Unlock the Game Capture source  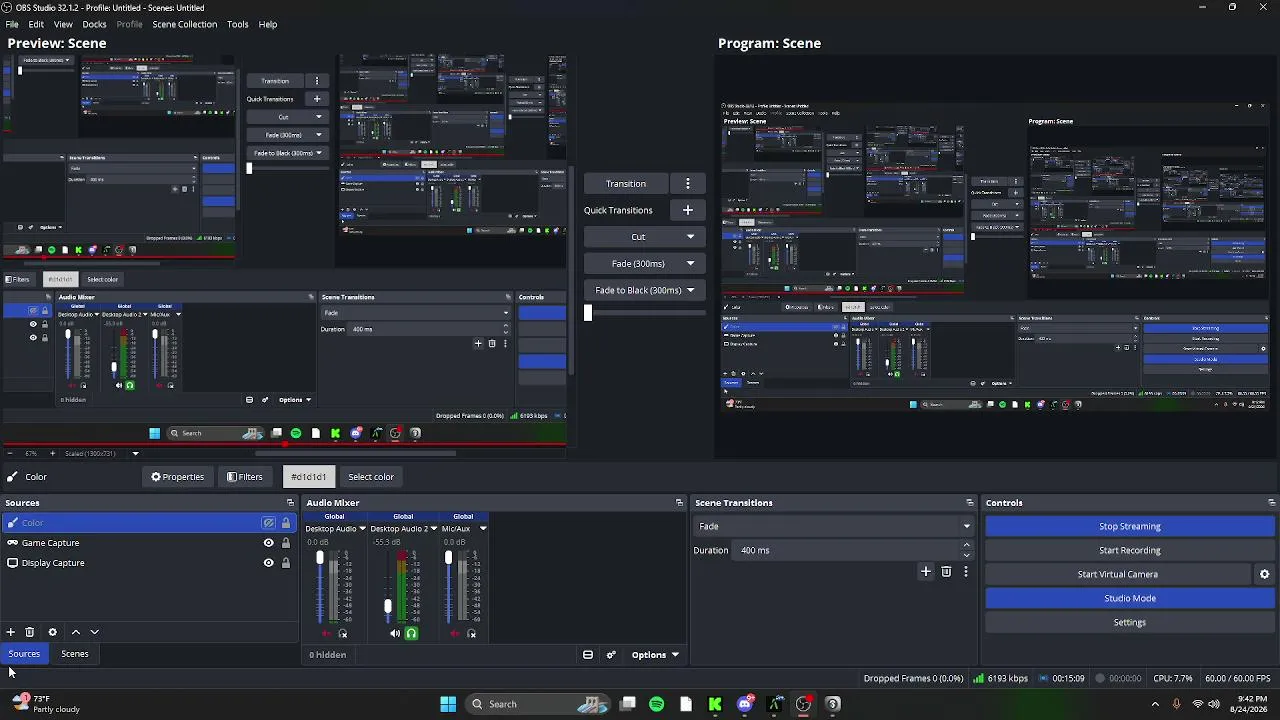tap(286, 543)
